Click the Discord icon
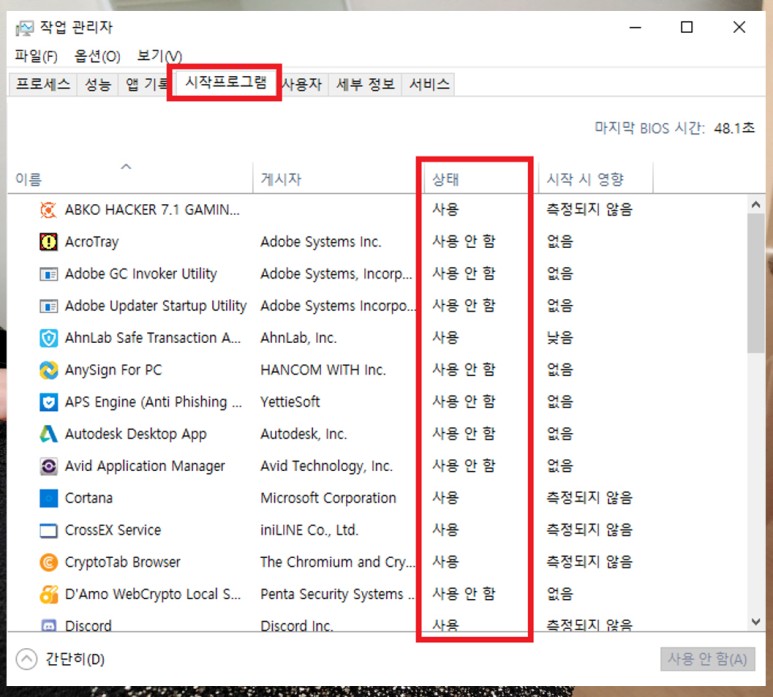773x697 pixels. tap(48, 626)
